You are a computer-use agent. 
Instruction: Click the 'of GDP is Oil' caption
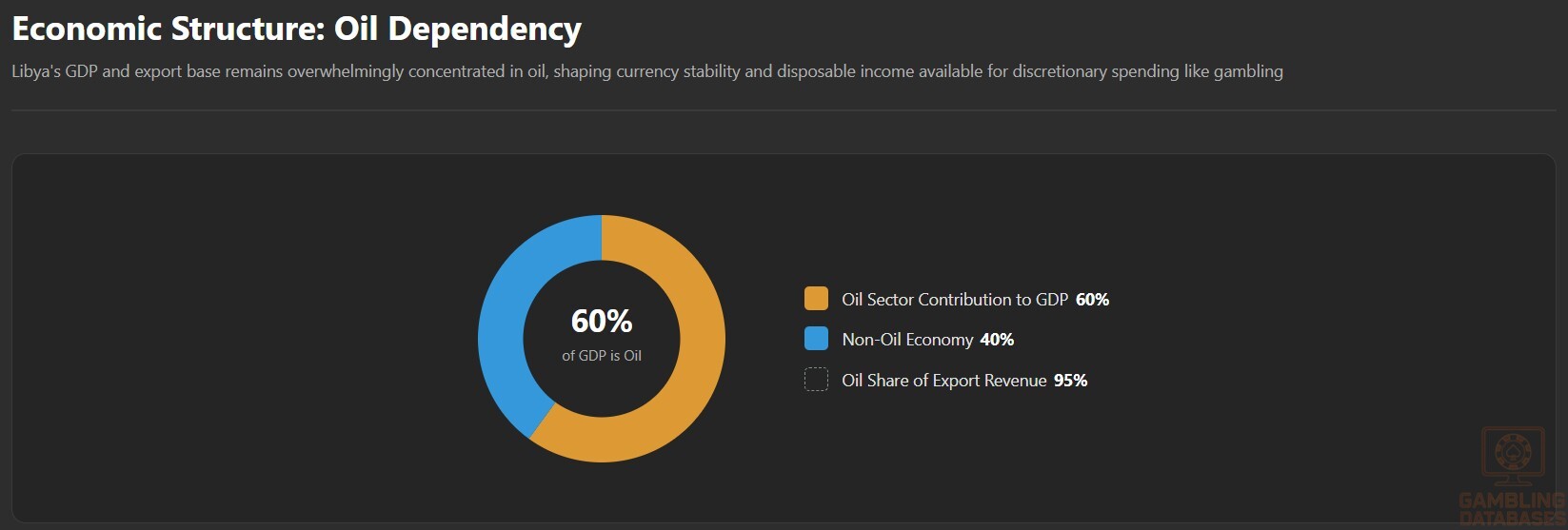coord(602,356)
